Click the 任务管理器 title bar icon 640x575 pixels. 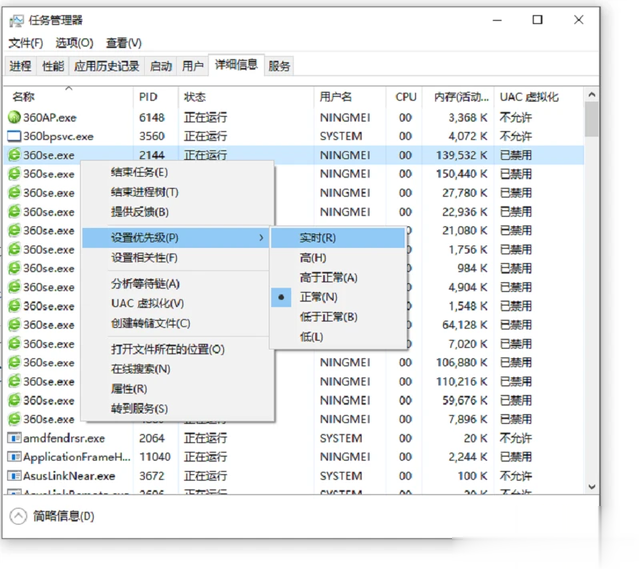[16, 20]
